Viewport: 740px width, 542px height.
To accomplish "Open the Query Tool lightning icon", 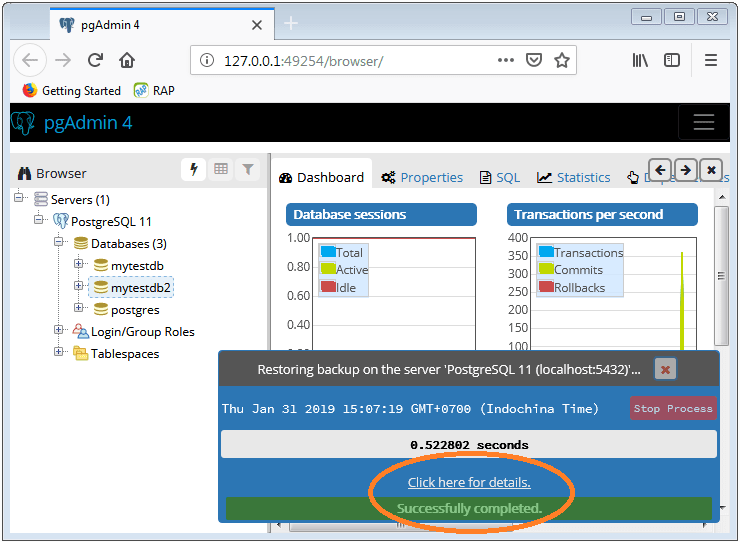I will [x=193, y=169].
